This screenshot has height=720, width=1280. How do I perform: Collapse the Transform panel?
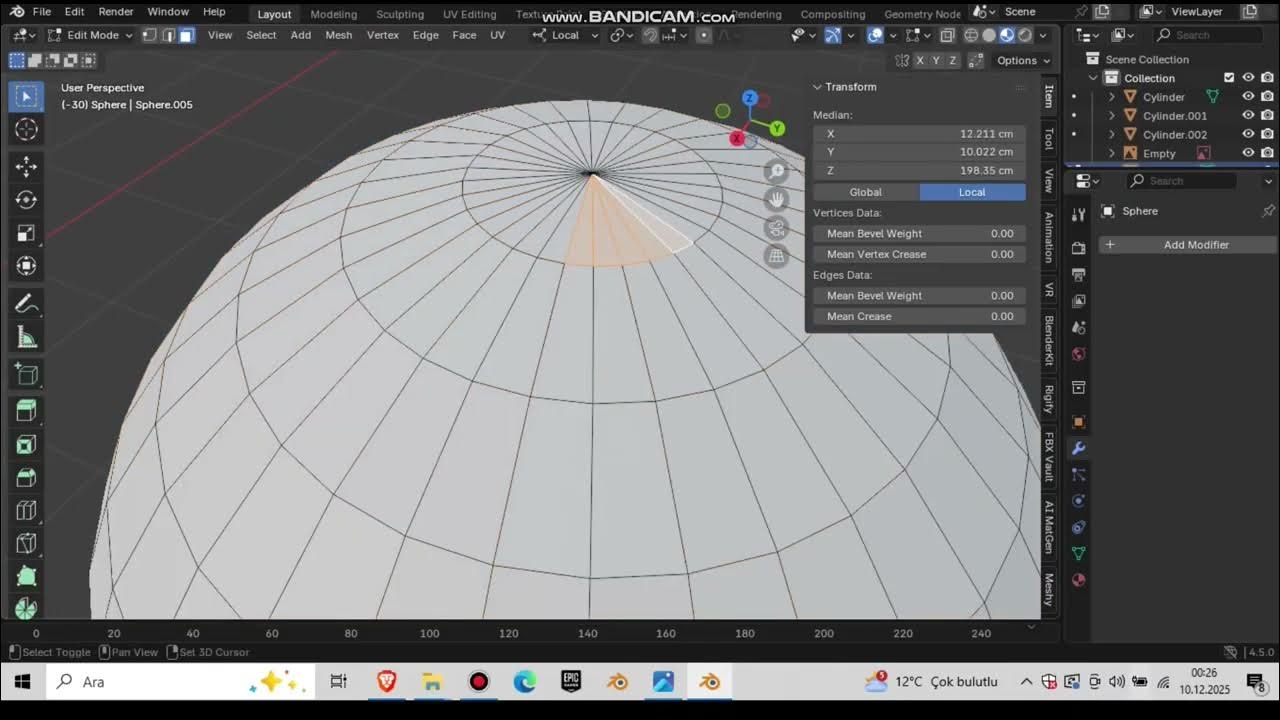point(817,87)
